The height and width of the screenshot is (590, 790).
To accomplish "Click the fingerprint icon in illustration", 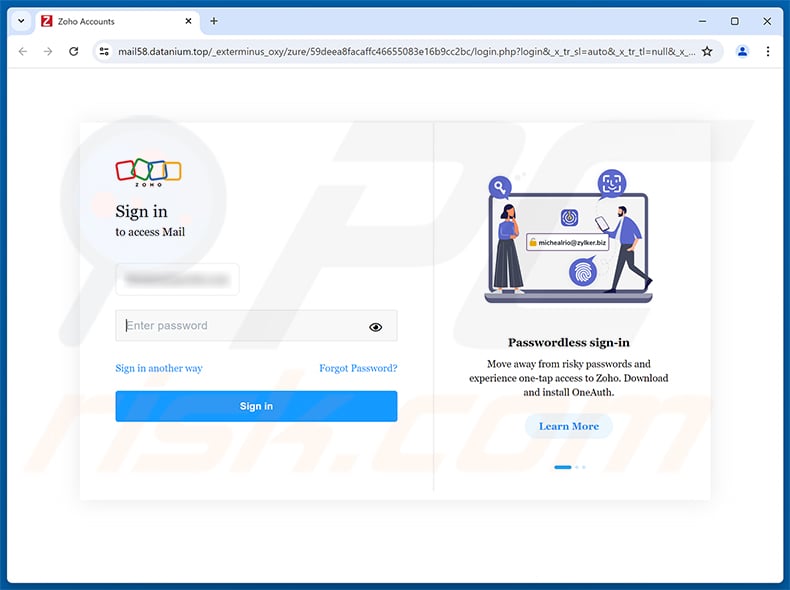I will click(x=583, y=272).
